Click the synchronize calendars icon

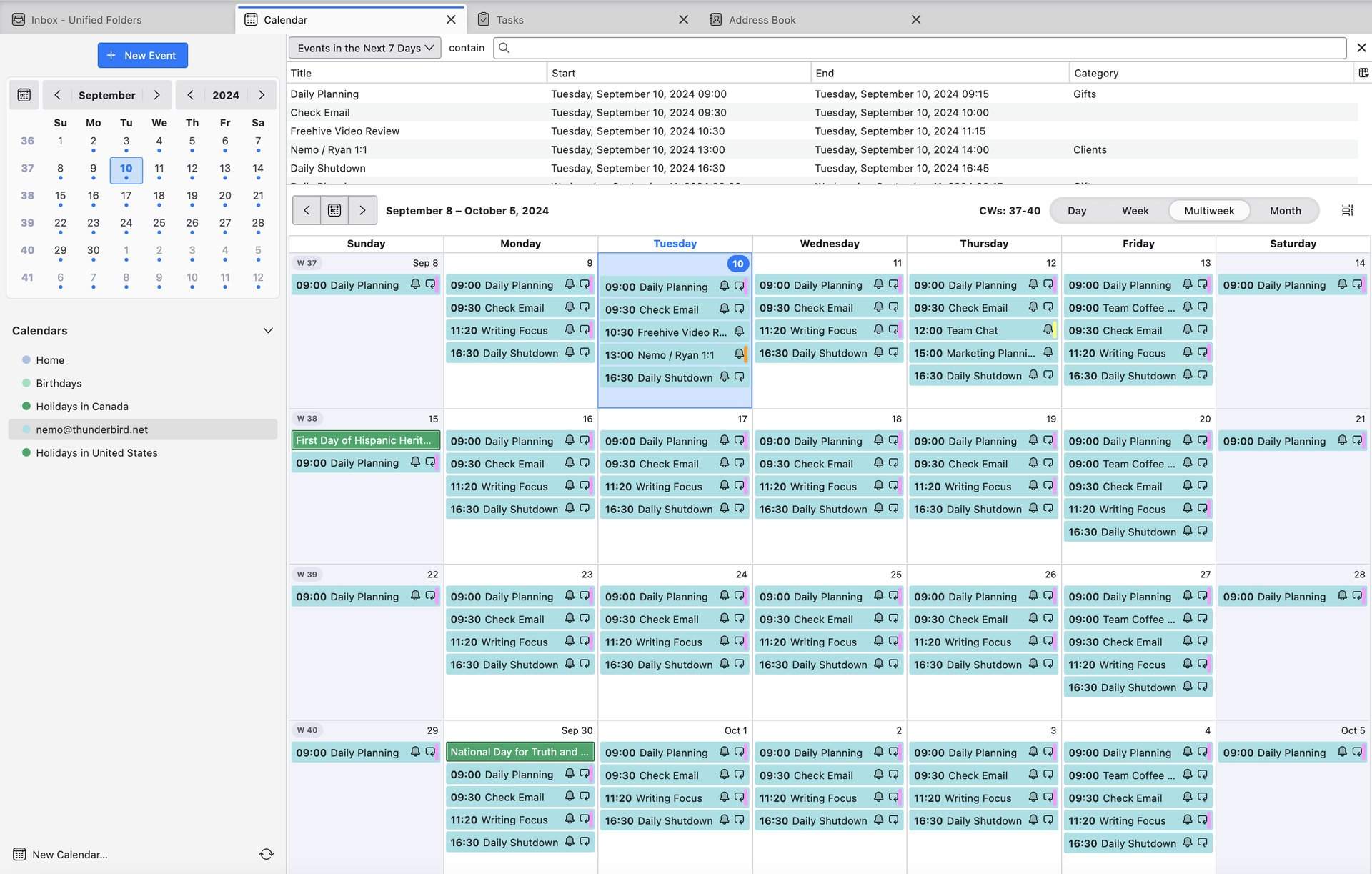coord(267,854)
